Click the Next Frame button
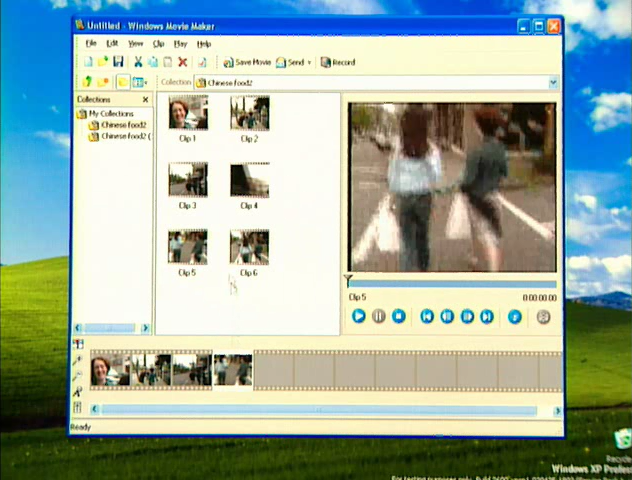Image resolution: width=632 pixels, height=480 pixels. pyautogui.click(x=467, y=316)
